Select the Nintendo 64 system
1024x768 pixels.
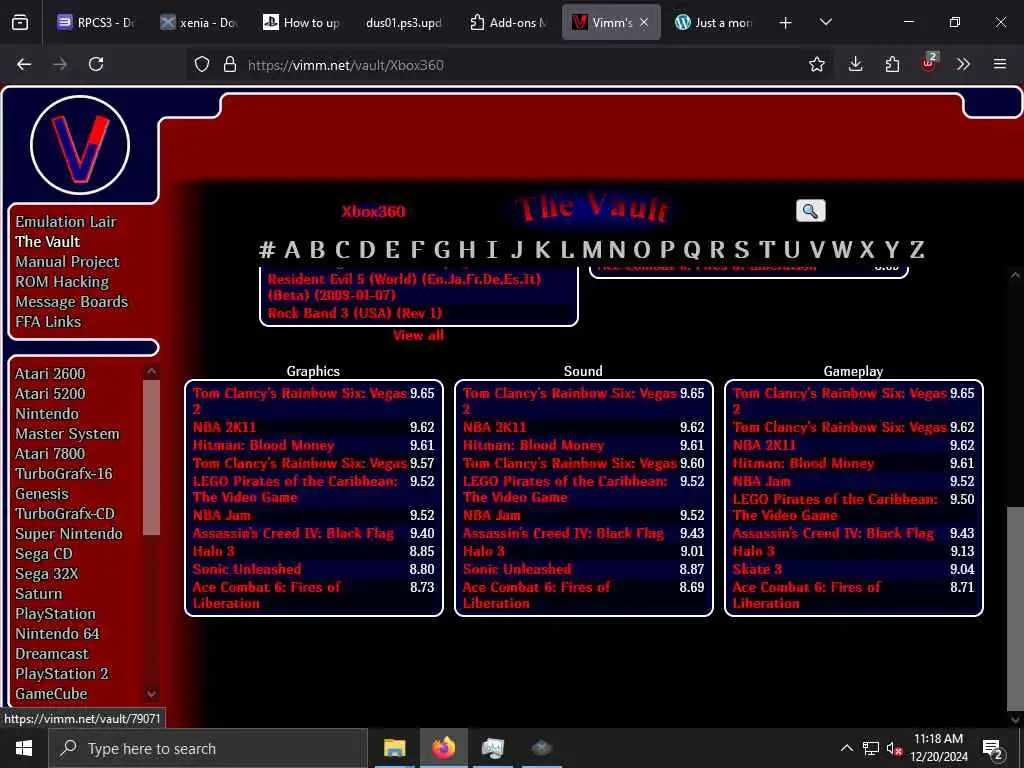click(57, 633)
